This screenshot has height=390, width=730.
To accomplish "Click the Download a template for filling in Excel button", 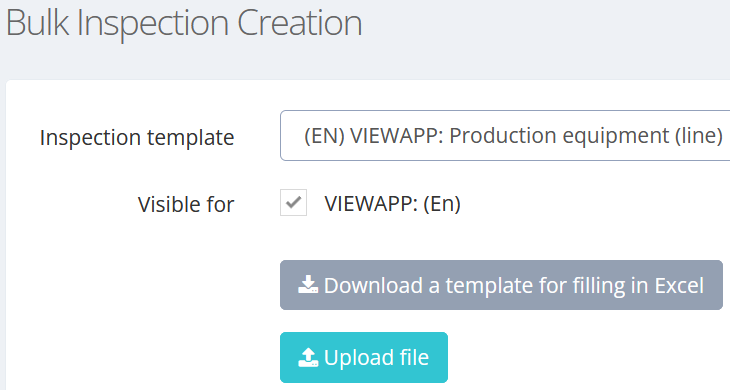I will click(501, 285).
